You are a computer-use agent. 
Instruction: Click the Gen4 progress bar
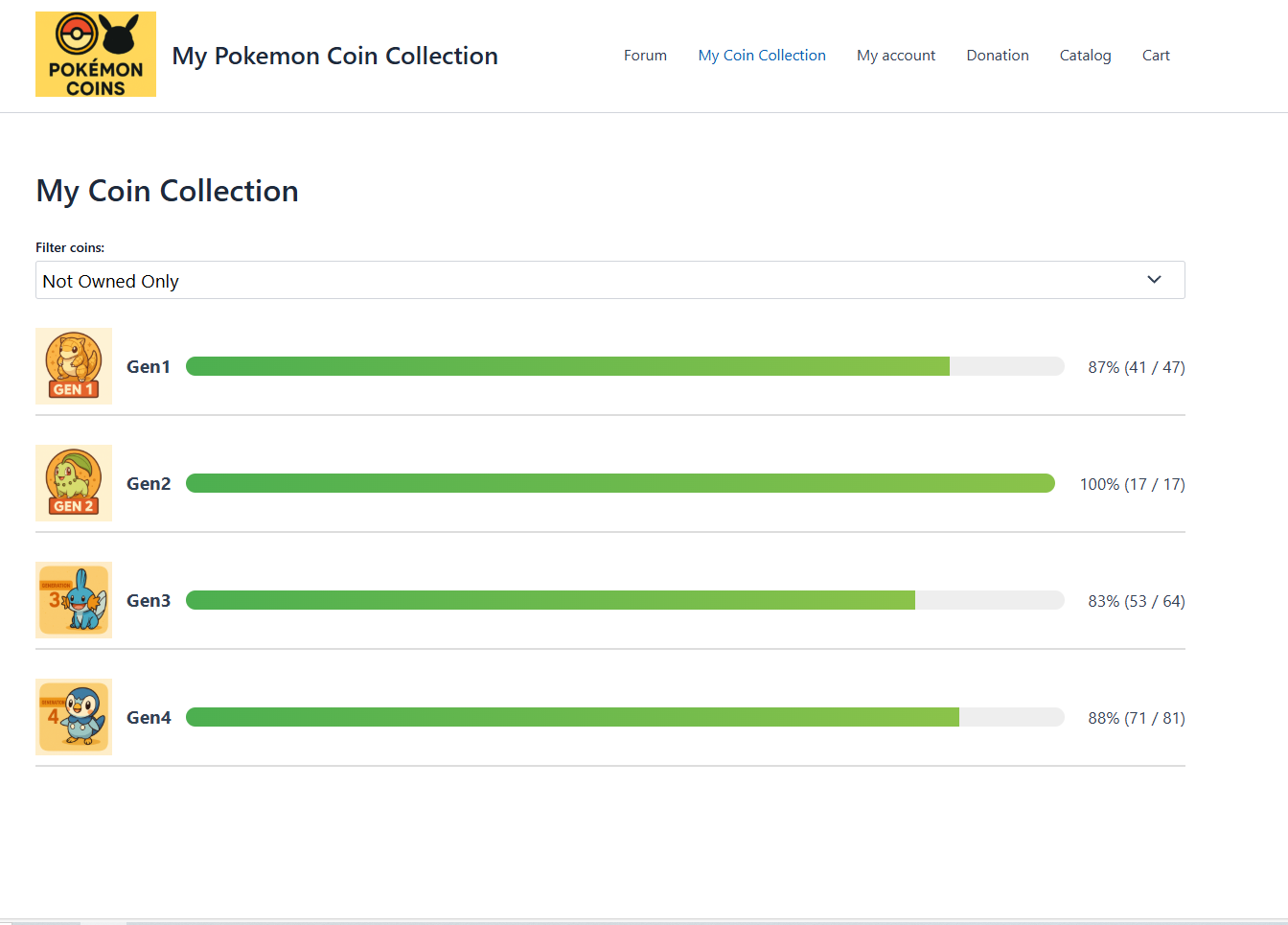pyautogui.click(x=625, y=717)
